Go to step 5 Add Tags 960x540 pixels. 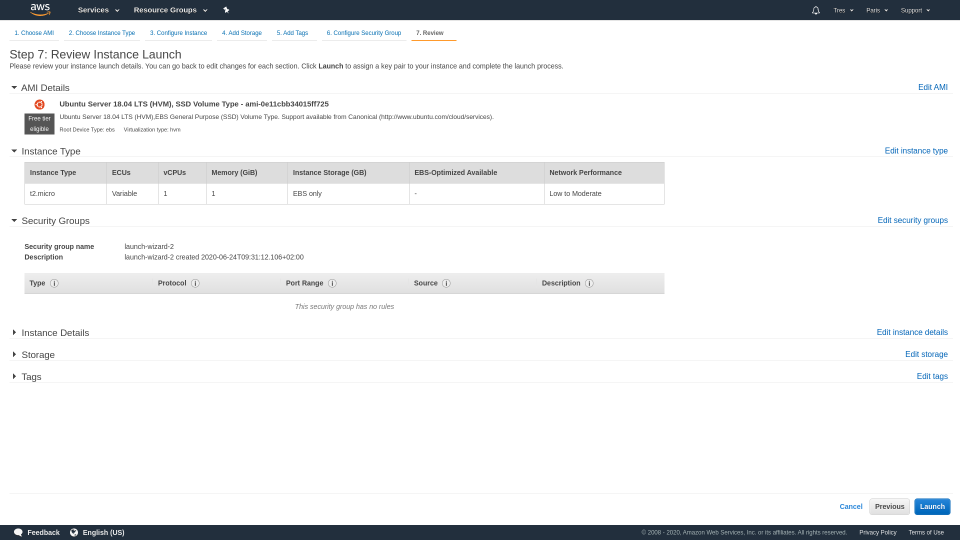292,33
